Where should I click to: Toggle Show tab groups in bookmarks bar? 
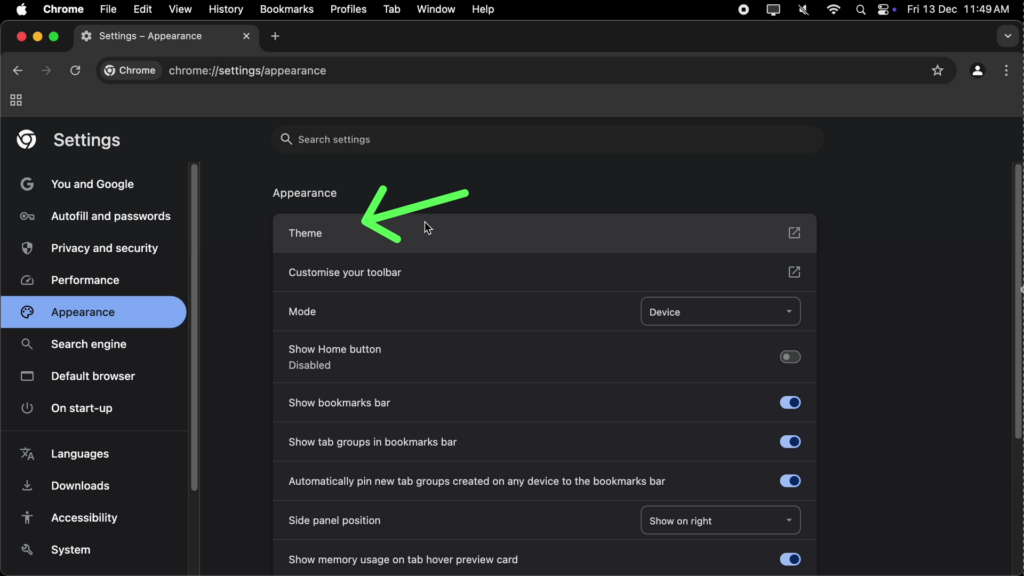click(790, 442)
